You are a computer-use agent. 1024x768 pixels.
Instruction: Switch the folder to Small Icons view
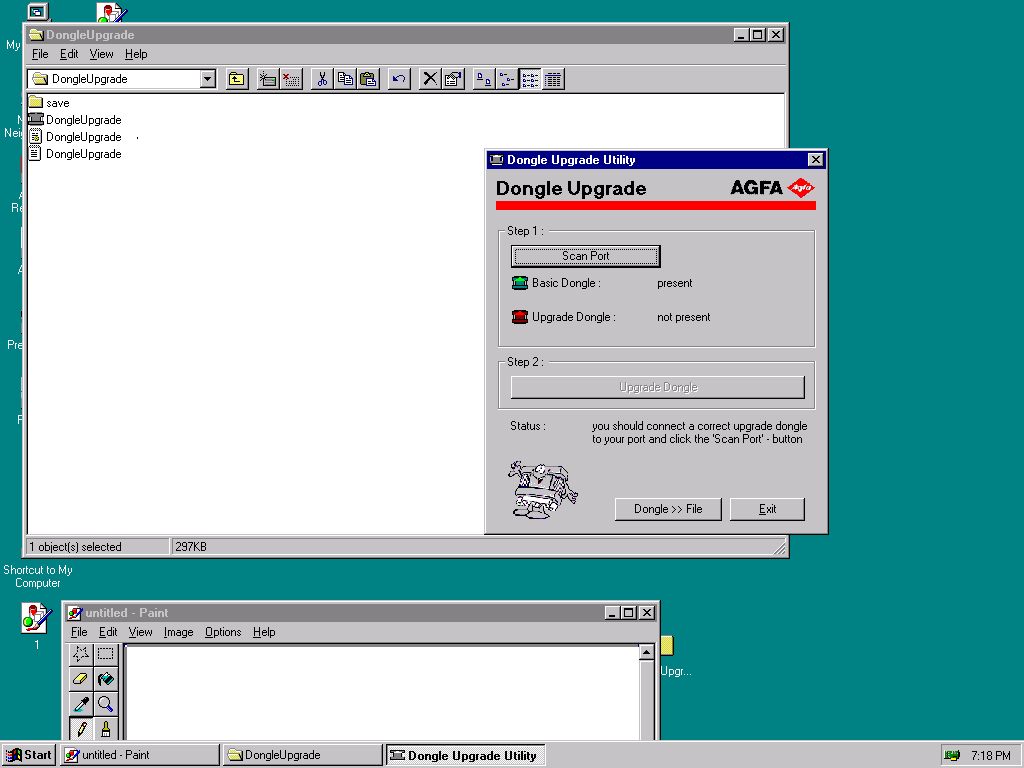pos(507,79)
